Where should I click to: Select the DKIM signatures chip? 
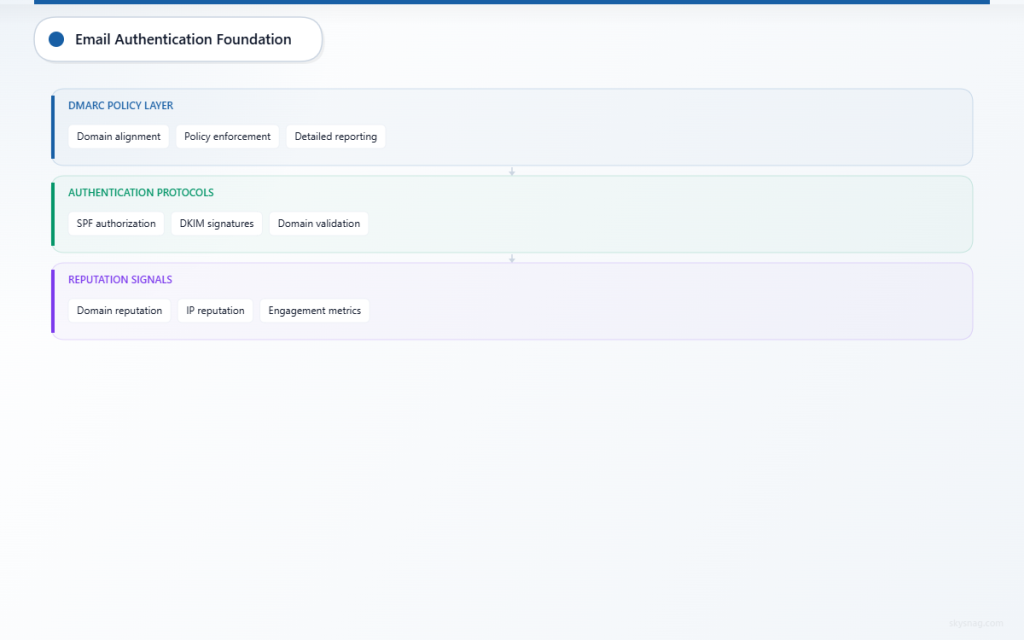pos(216,223)
